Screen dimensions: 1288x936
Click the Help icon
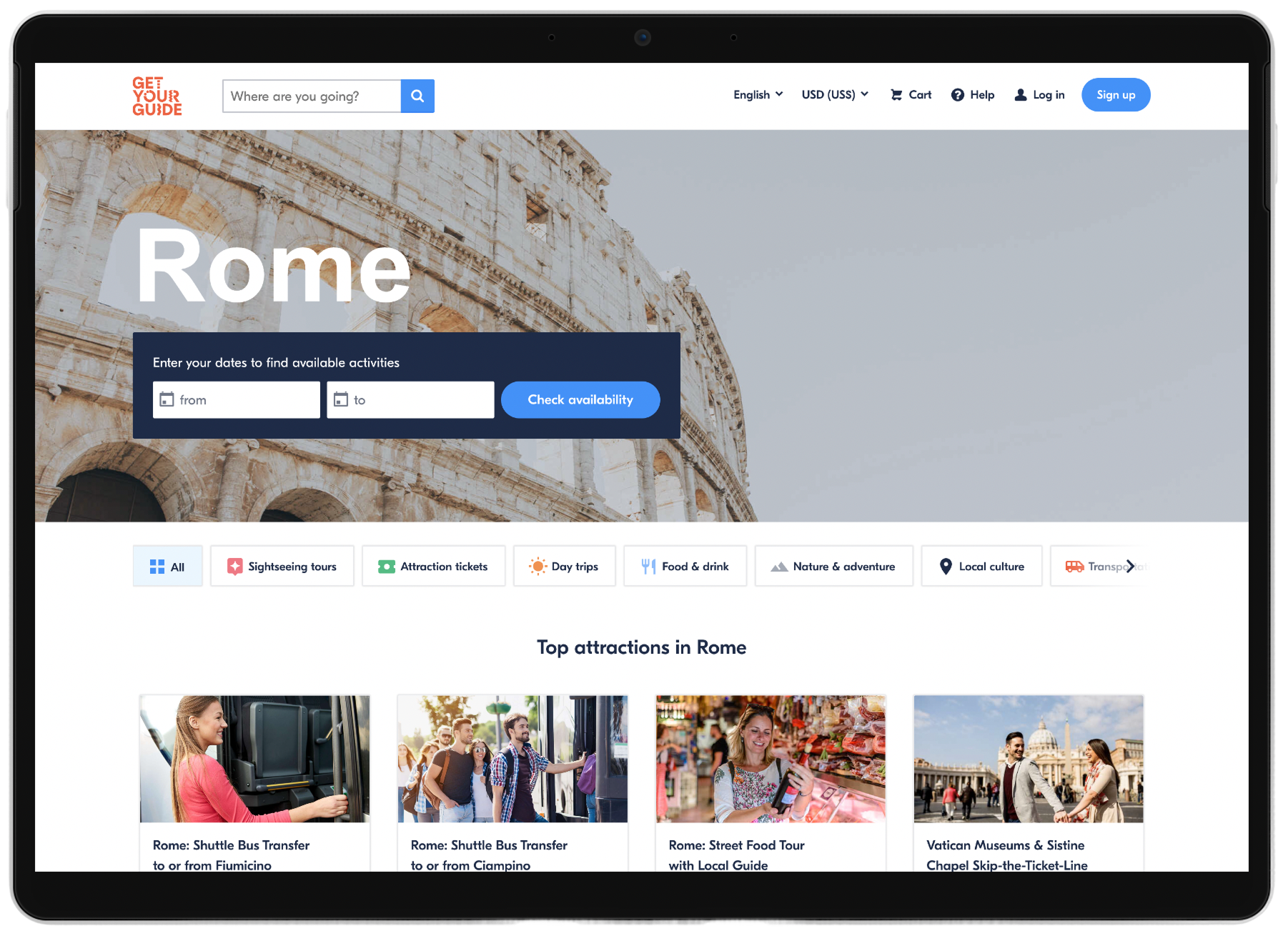[x=956, y=94]
